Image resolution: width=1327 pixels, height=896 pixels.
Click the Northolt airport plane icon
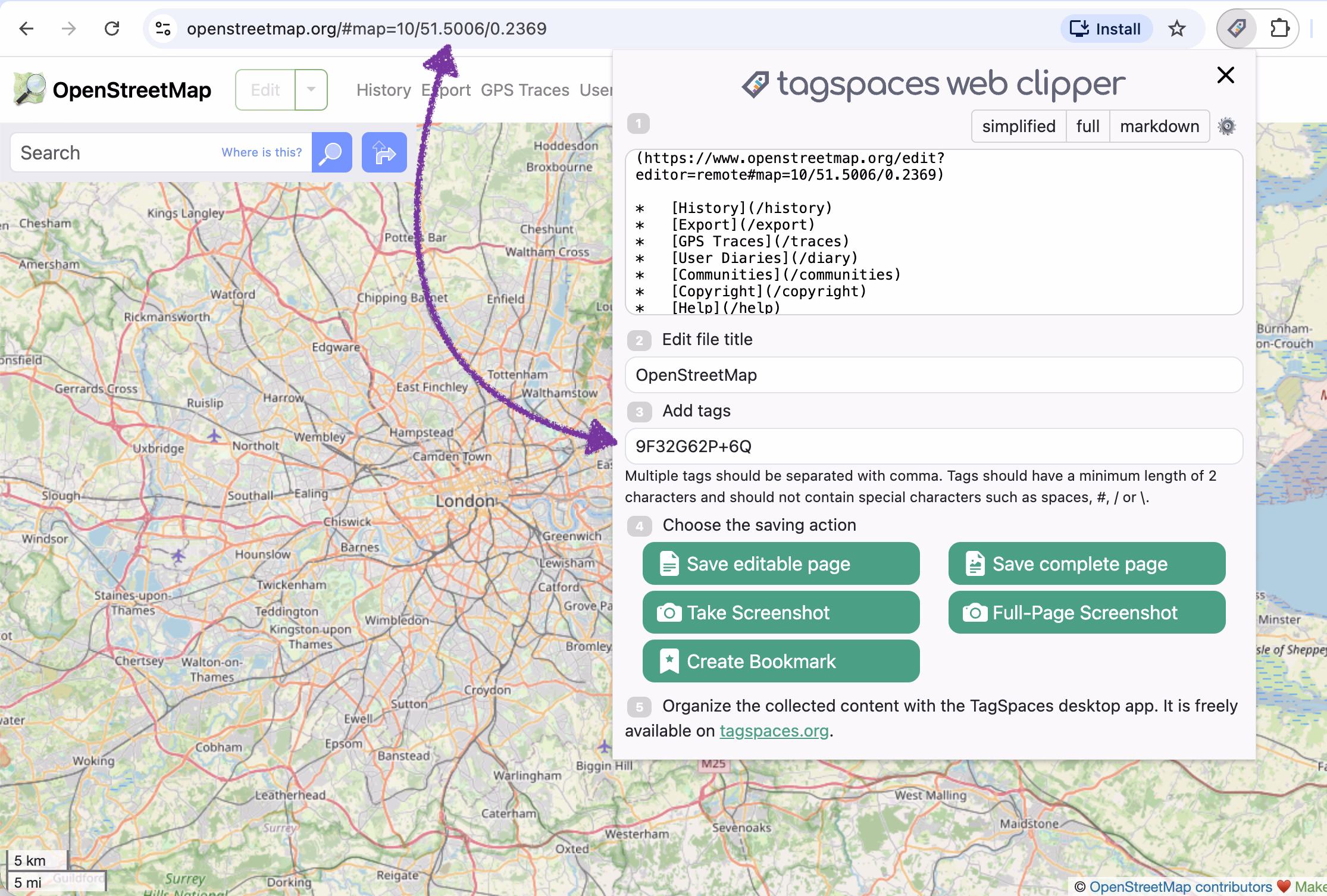[214, 436]
